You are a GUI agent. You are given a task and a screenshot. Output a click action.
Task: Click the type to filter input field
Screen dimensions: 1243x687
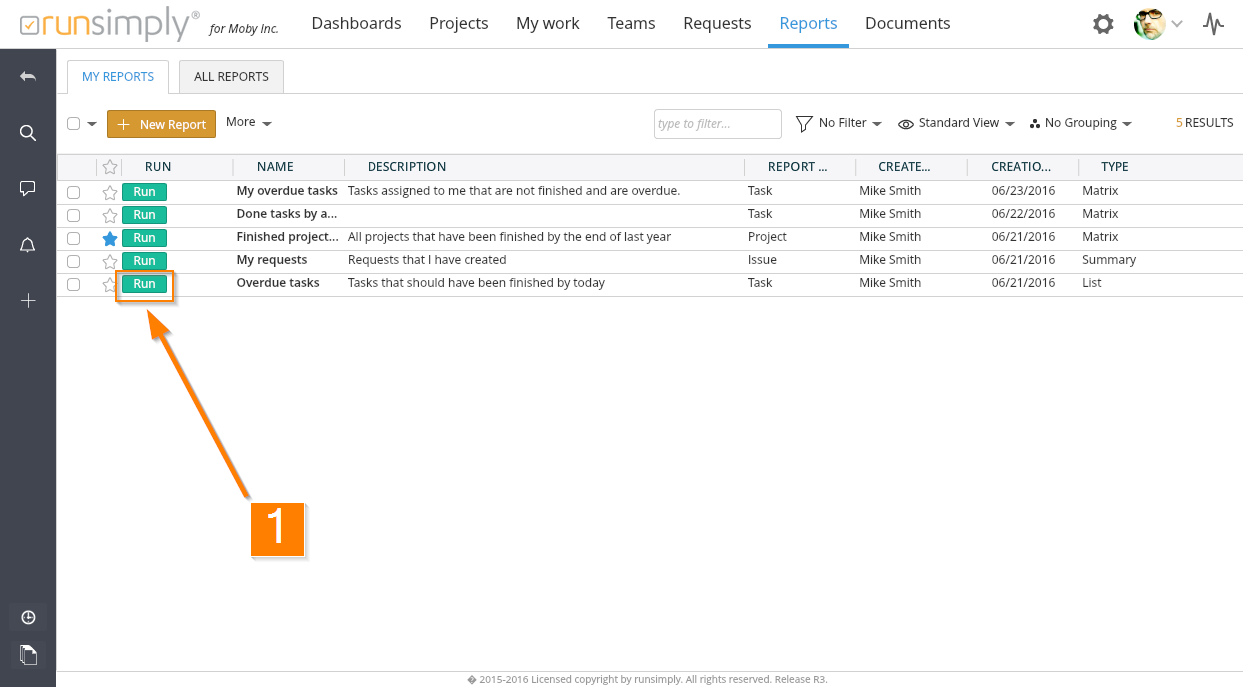click(x=717, y=124)
